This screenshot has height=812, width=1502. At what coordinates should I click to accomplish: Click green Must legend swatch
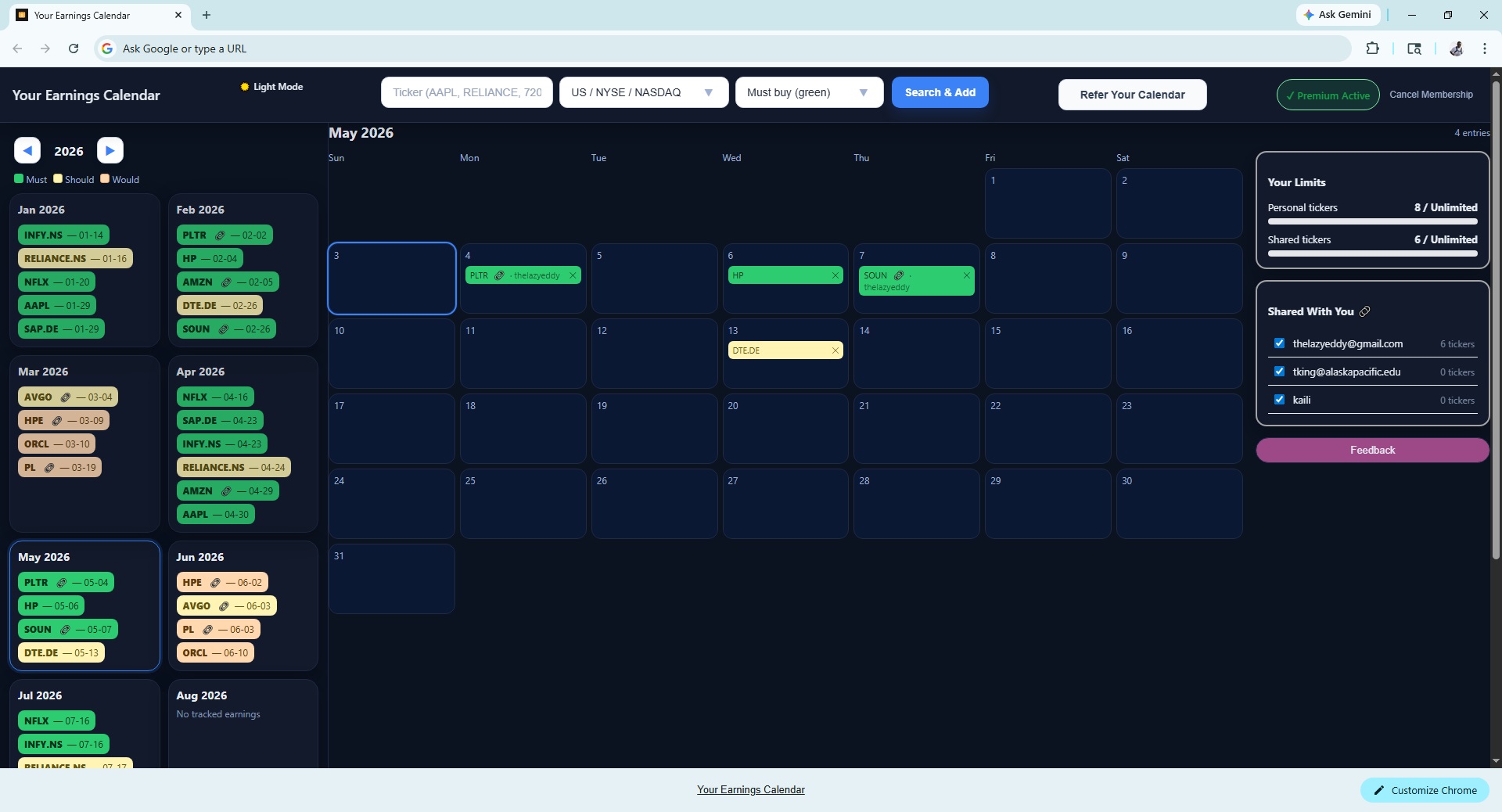19,178
